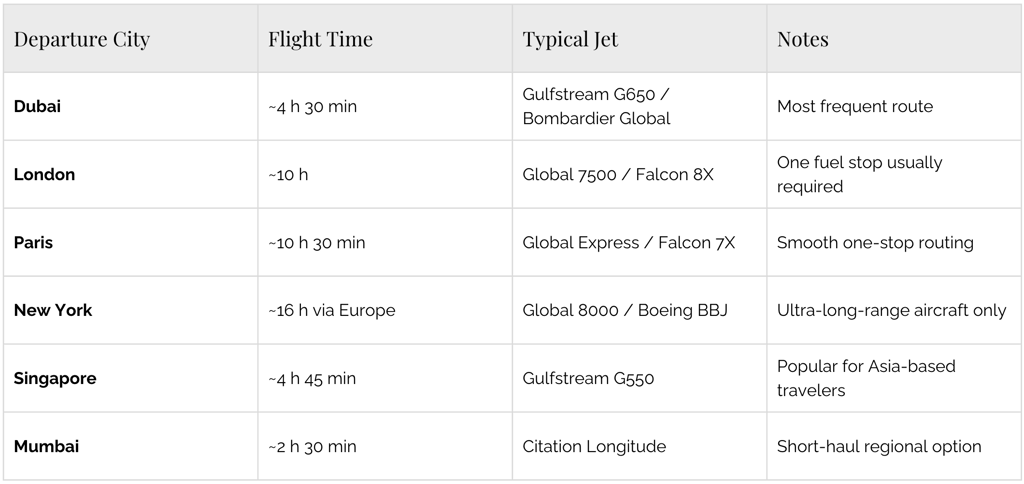Click the Flight Time column header
Viewport: 1024px width, 484px height.
(x=320, y=40)
